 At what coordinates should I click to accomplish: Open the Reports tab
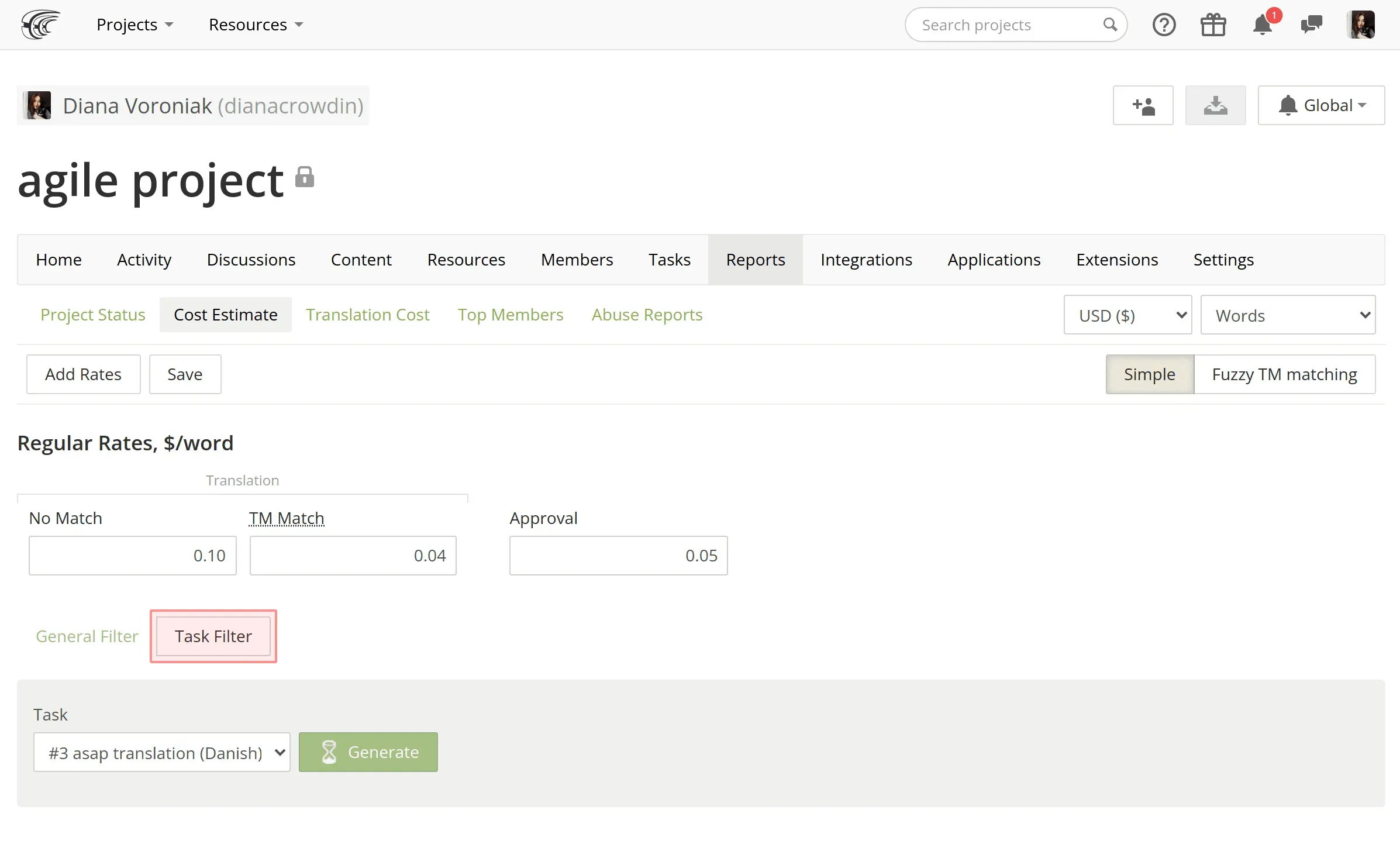point(756,259)
